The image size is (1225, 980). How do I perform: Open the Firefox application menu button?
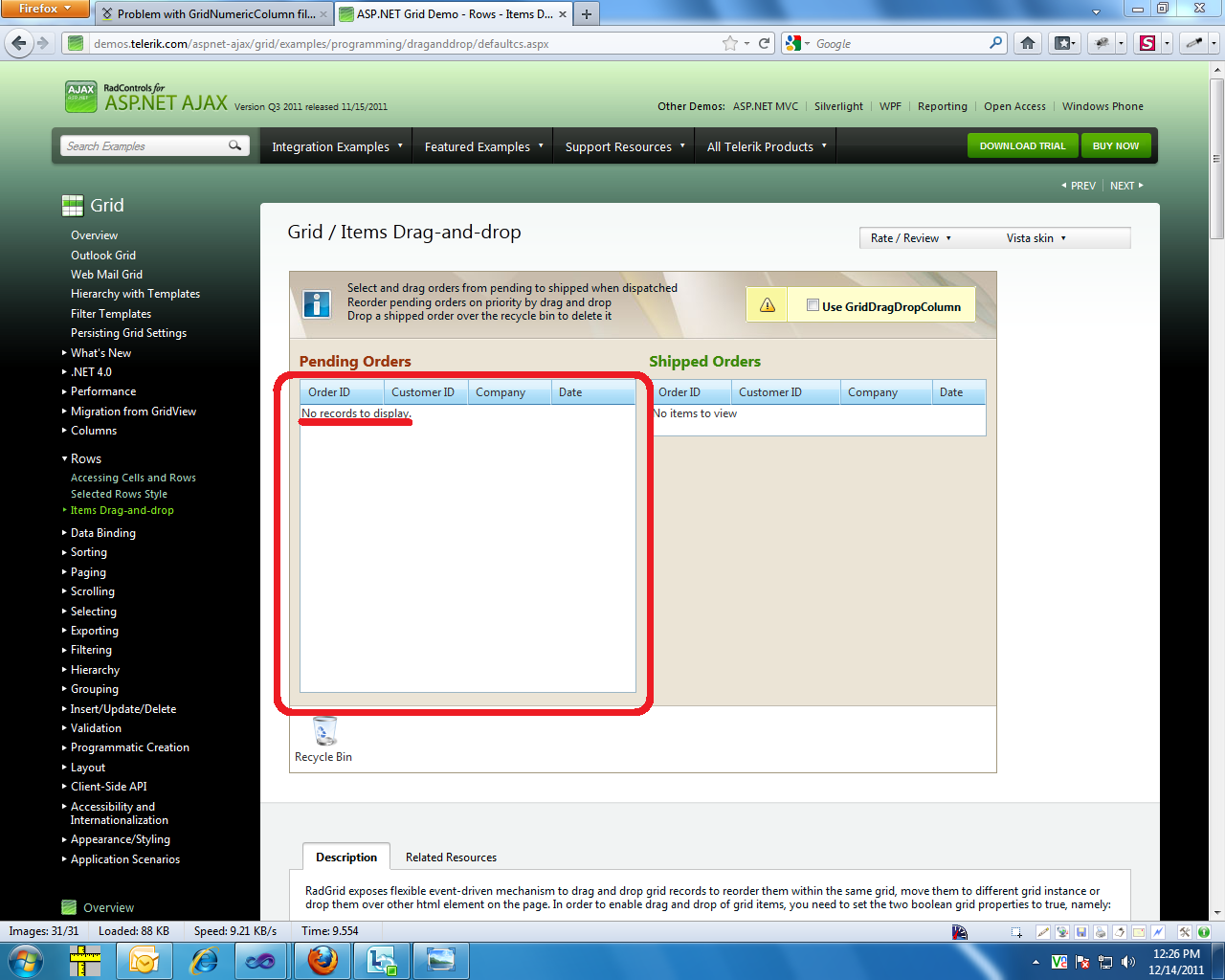coord(45,9)
